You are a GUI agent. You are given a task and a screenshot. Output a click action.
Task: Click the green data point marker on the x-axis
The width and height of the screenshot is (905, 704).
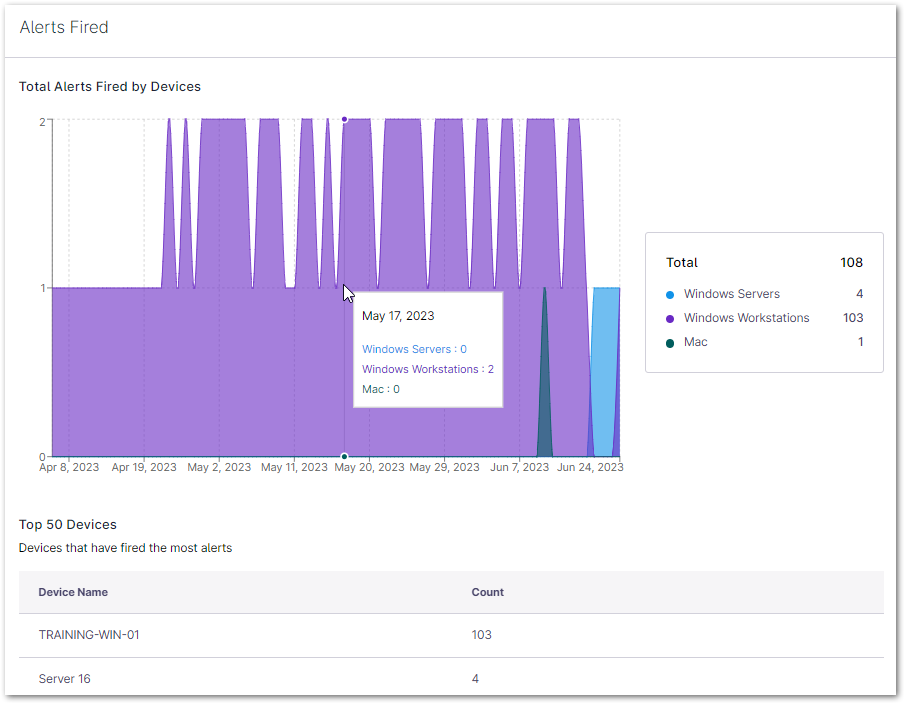(x=344, y=457)
